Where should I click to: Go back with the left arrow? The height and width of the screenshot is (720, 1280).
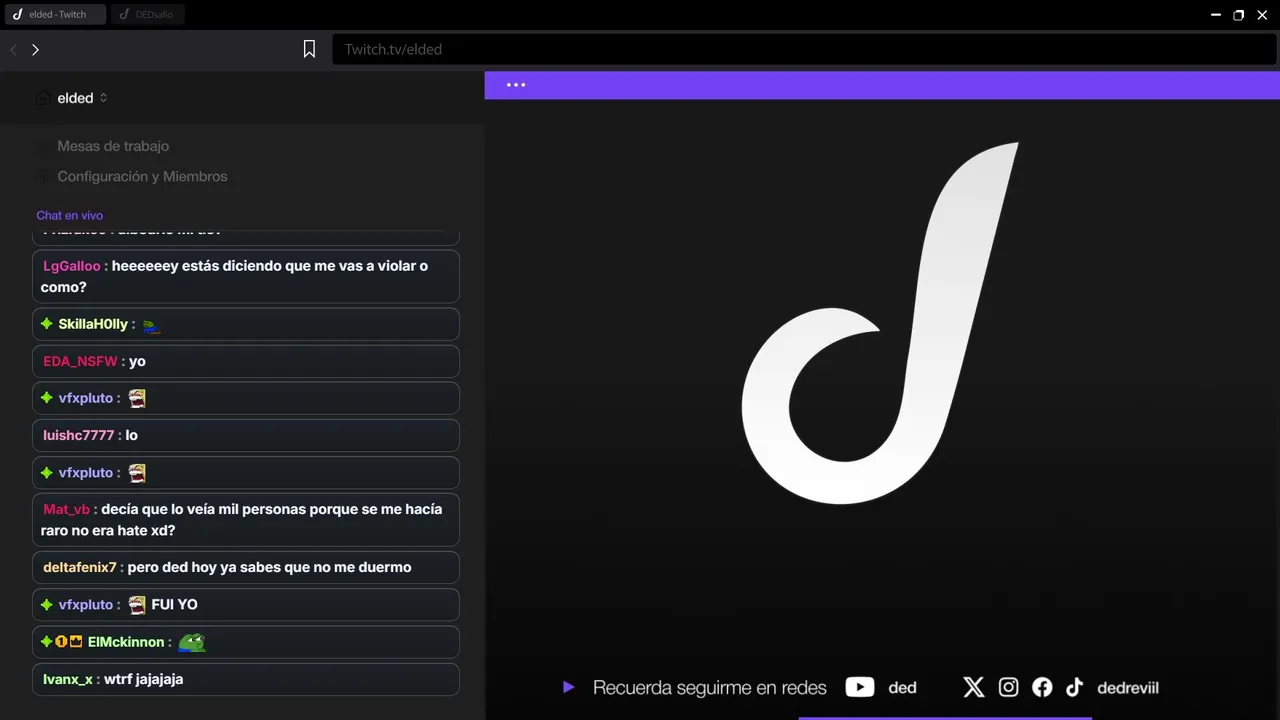(13, 49)
